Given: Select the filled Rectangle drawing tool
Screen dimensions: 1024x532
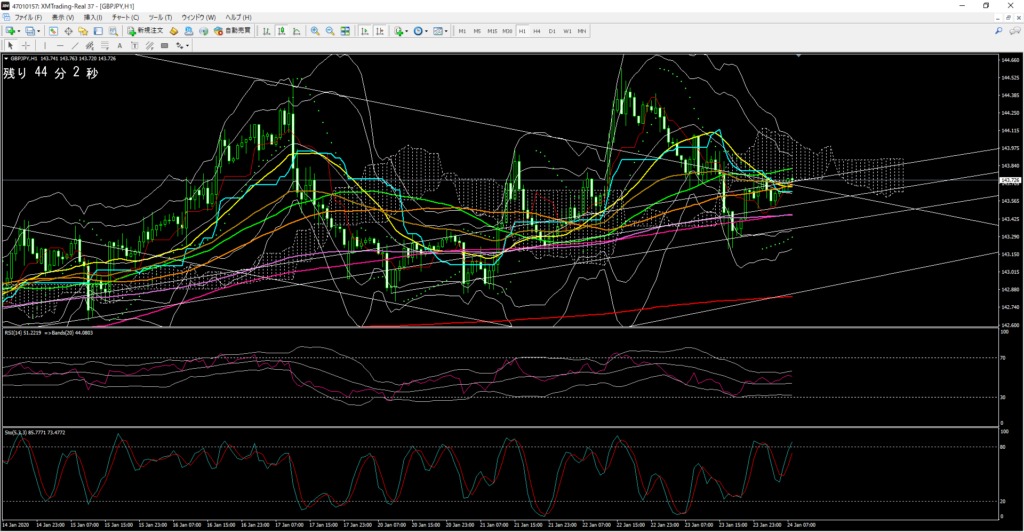Looking at the screenshot, I should pyautogui.click(x=165, y=46).
